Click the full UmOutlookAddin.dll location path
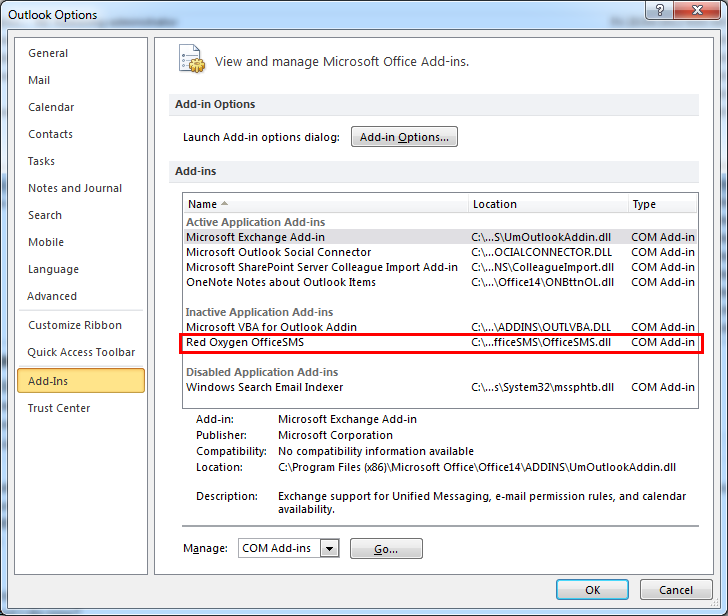 477,467
